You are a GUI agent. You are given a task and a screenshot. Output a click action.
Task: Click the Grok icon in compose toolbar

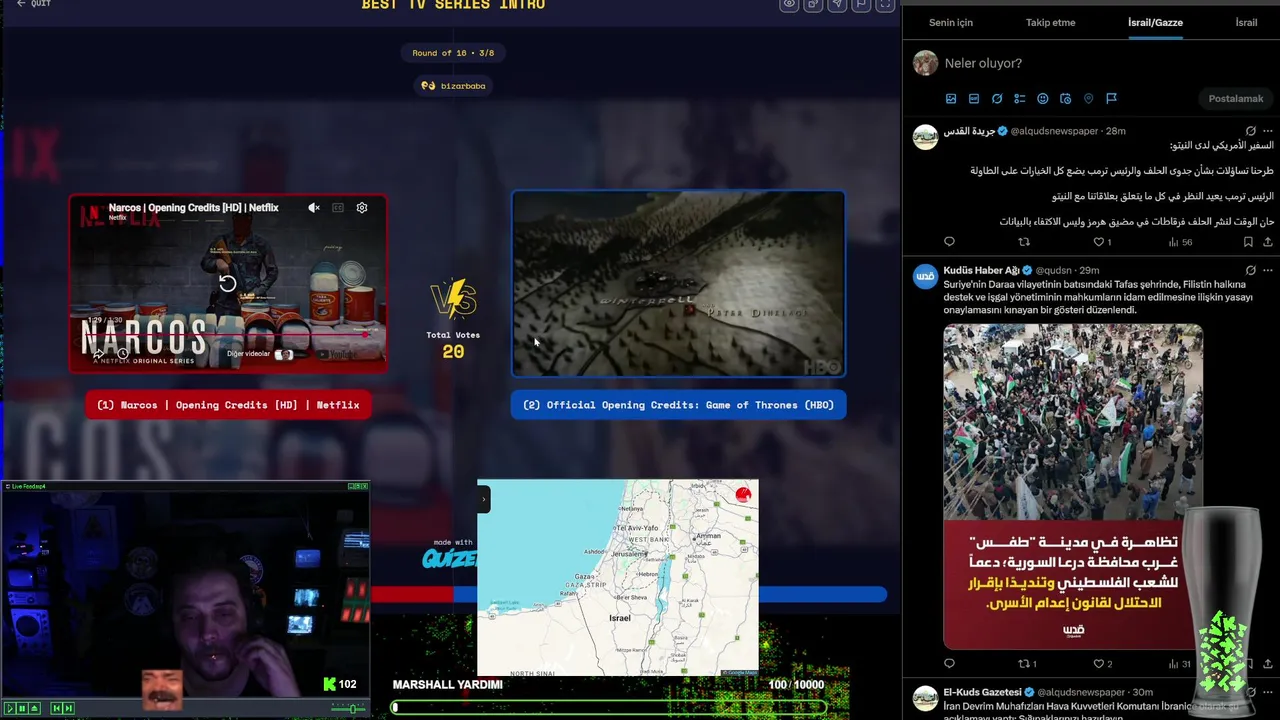[997, 99]
